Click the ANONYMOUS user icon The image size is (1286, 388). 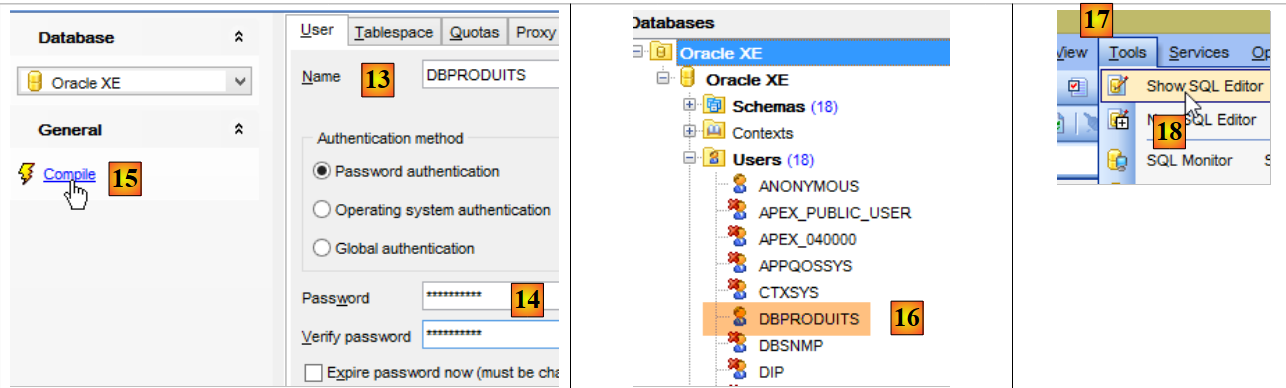tap(740, 185)
